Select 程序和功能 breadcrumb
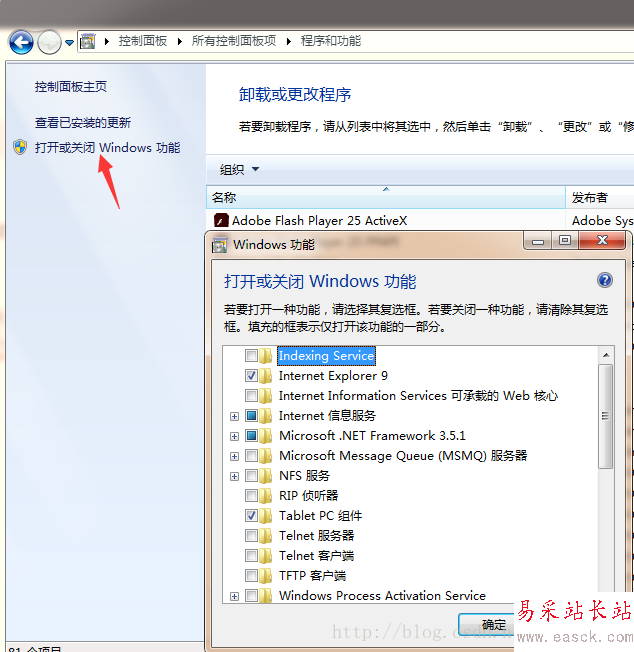Image resolution: width=634 pixels, height=652 pixels. click(x=331, y=41)
